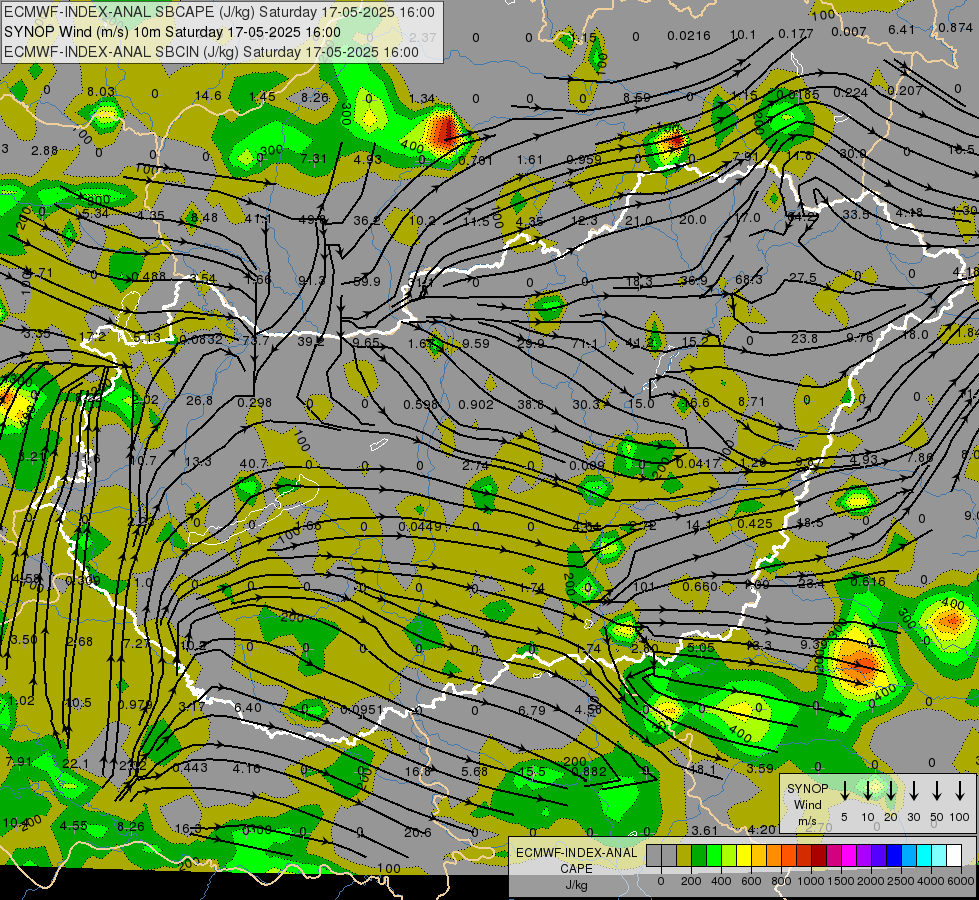Click the 1500 tick label in CAPE scale
The image size is (979, 900).
[x=841, y=881]
